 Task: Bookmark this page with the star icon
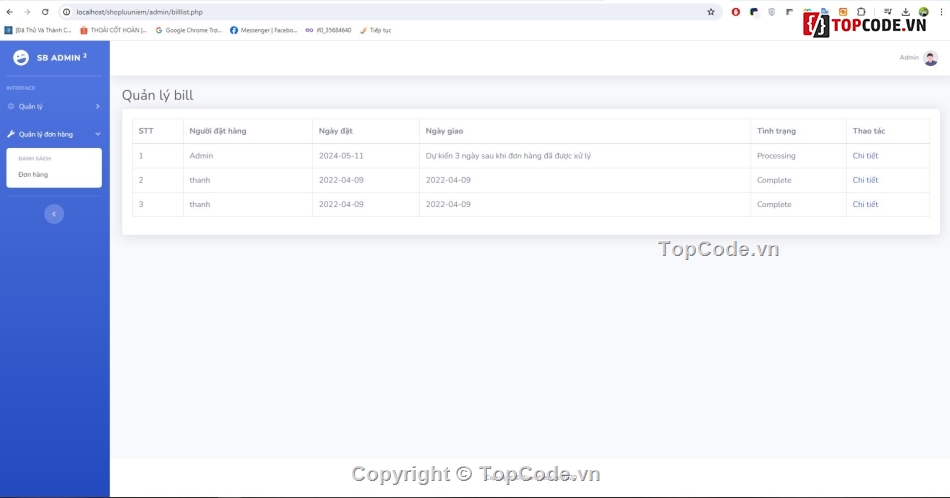tap(711, 12)
